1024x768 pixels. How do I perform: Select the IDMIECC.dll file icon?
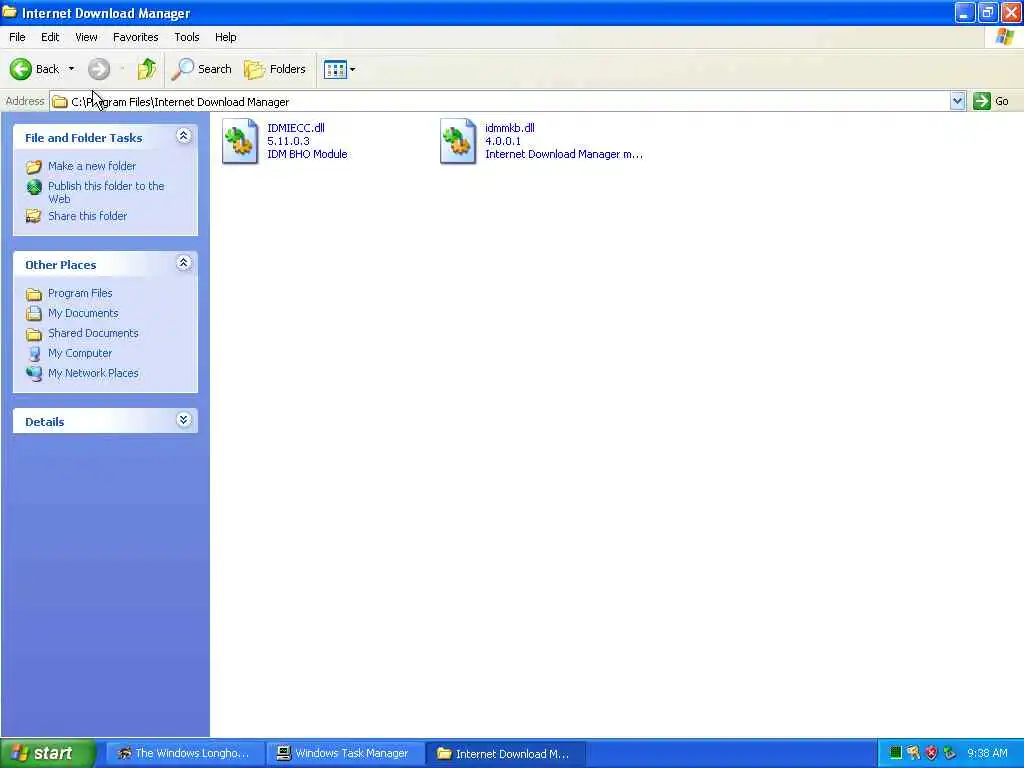(240, 140)
